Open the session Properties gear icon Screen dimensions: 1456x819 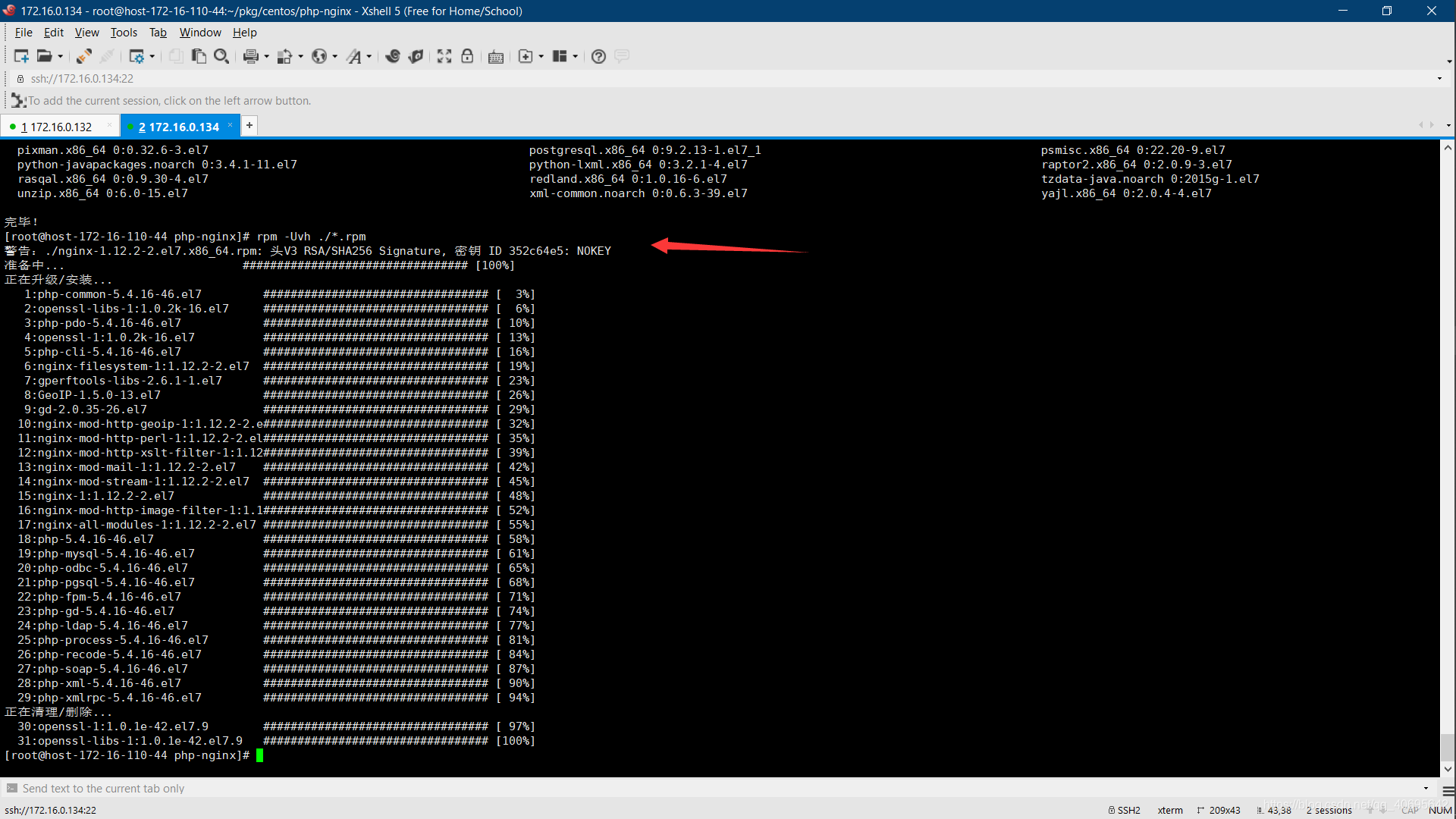click(136, 56)
